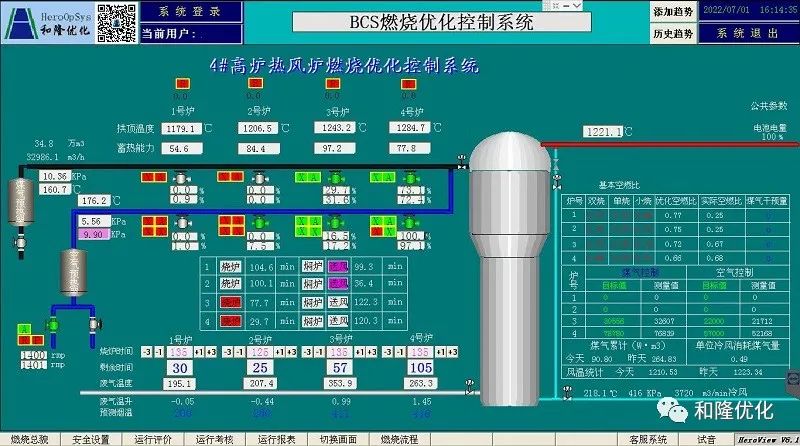Viewport: 800px width, 446px height.
Task: Open the 运行评价 page
Action: click(x=153, y=439)
